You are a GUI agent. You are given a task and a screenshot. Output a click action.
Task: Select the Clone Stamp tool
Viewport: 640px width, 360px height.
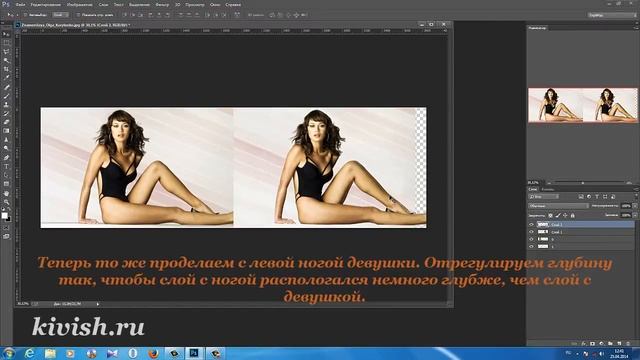tap(6, 104)
